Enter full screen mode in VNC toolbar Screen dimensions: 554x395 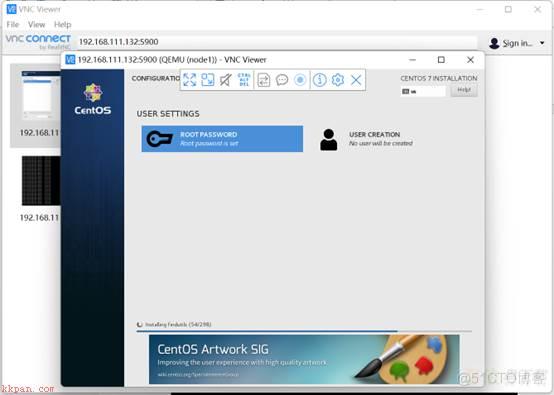coord(190,80)
